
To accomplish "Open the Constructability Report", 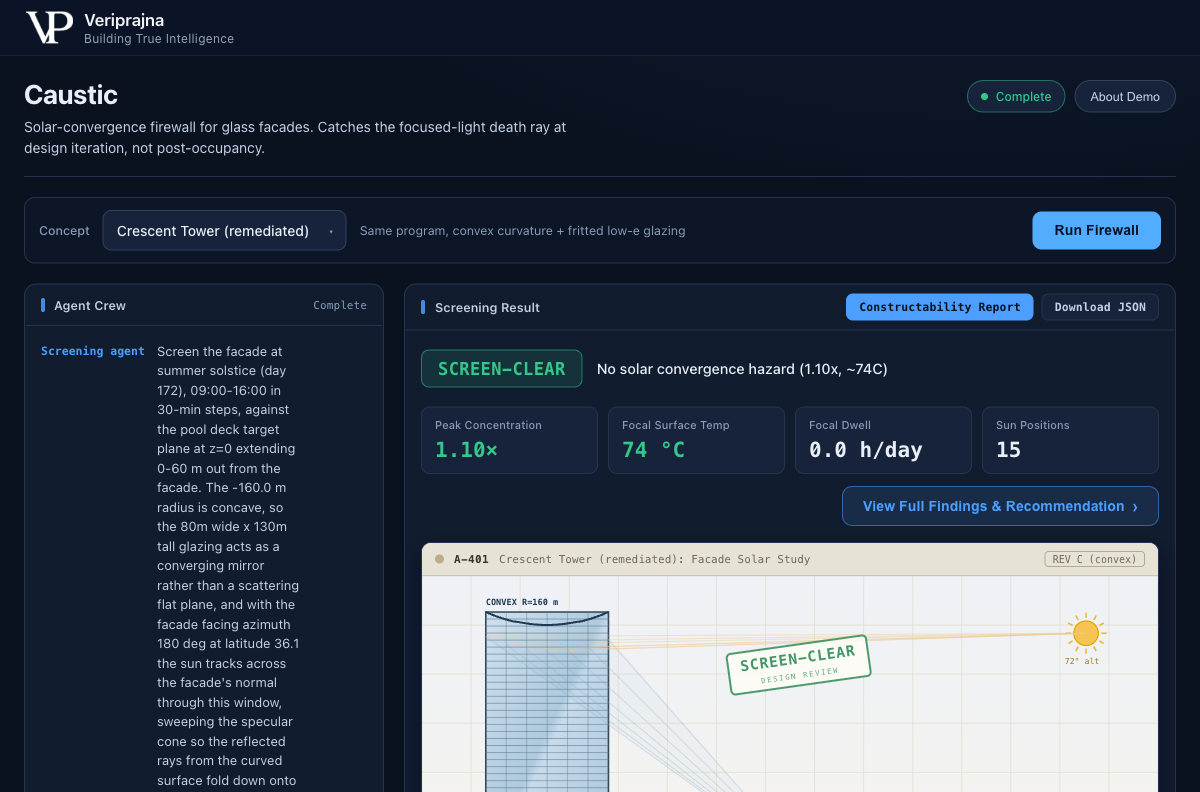I will pyautogui.click(x=940, y=307).
